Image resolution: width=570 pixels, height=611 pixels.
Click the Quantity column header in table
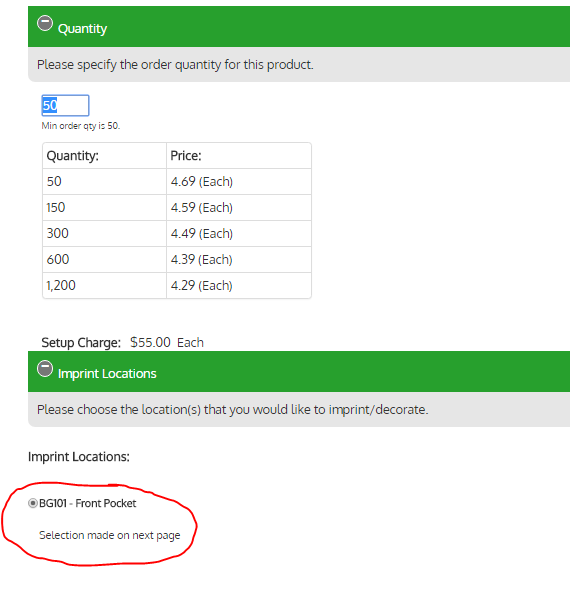click(x=104, y=155)
